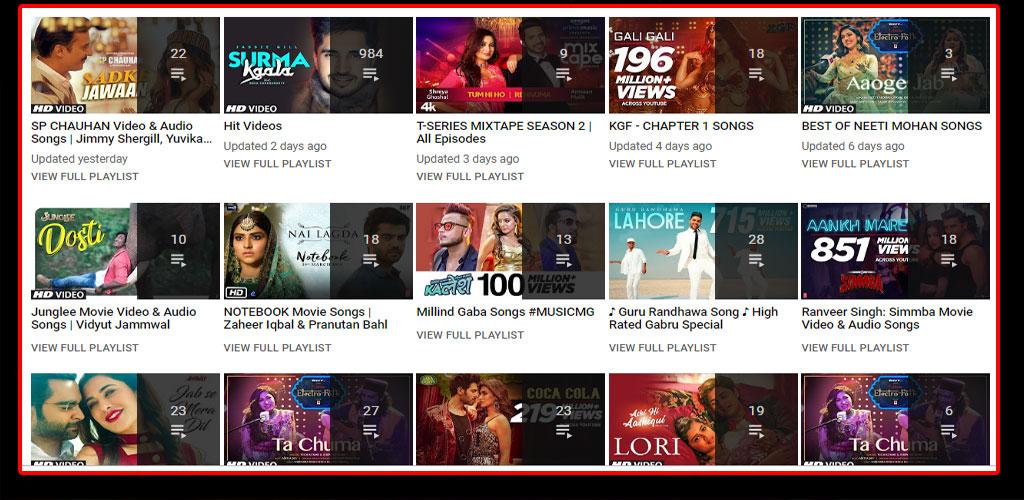Viewport: 1024px width, 500px height.
Task: Click playlist icon on Simmba thumbnail
Action: click(949, 260)
